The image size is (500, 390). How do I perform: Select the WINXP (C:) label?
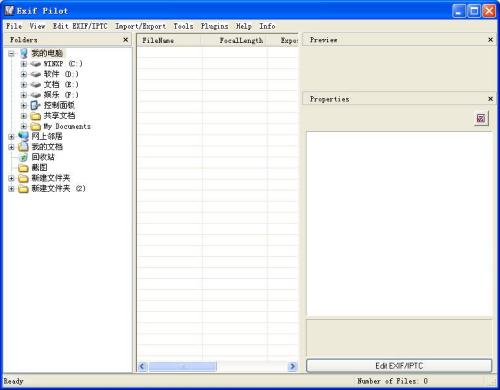(63, 64)
